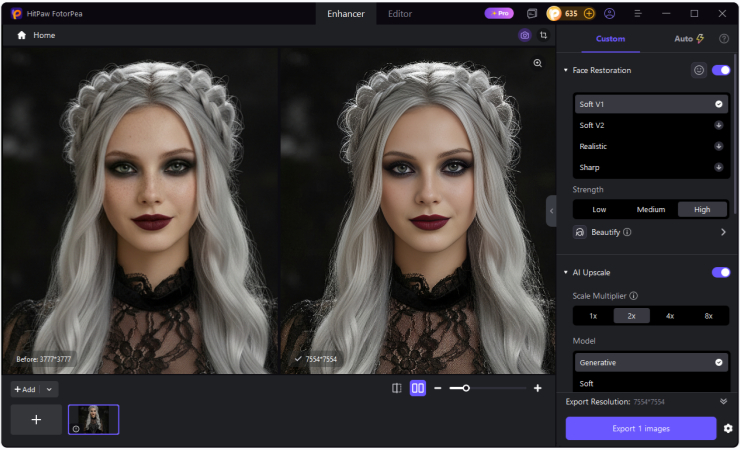Viewport: 740px width, 450px height.
Task: Select High strength
Action: (702, 209)
